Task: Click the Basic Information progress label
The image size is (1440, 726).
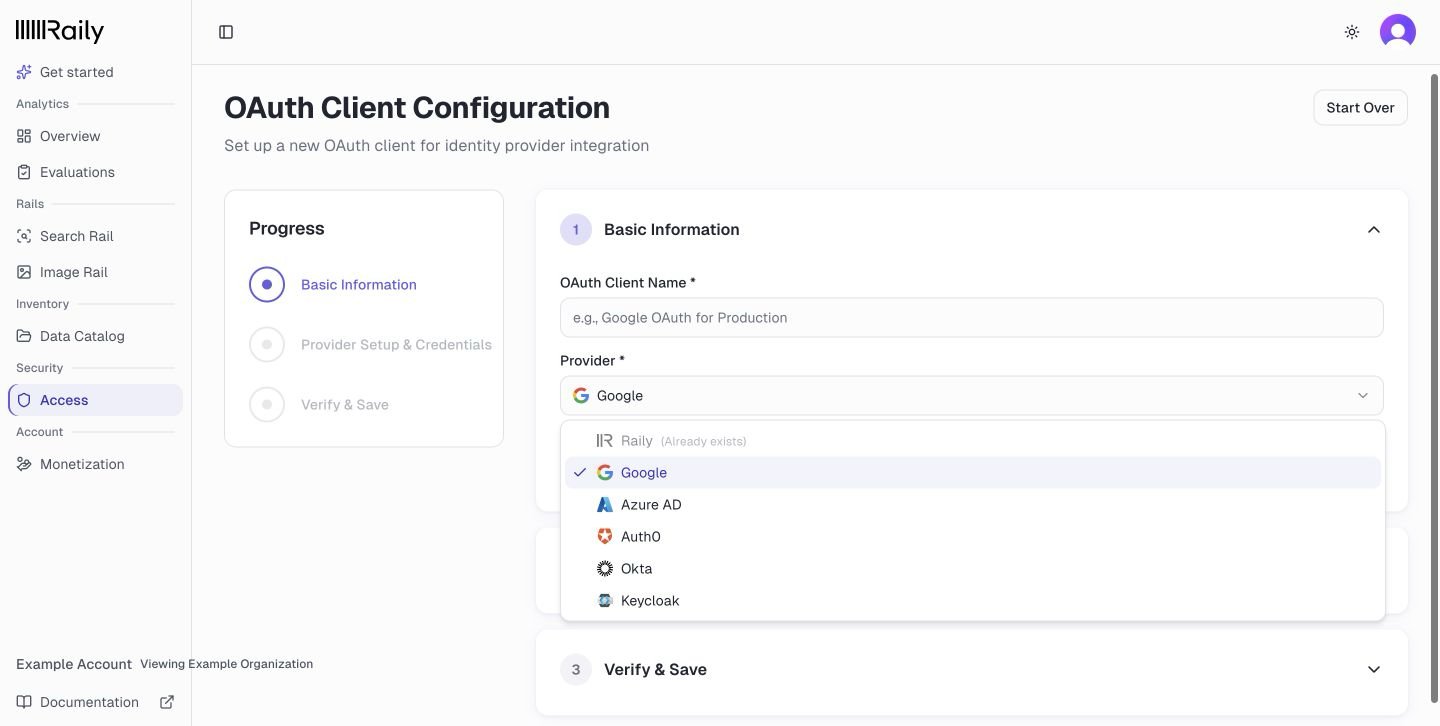Action: pyautogui.click(x=359, y=285)
